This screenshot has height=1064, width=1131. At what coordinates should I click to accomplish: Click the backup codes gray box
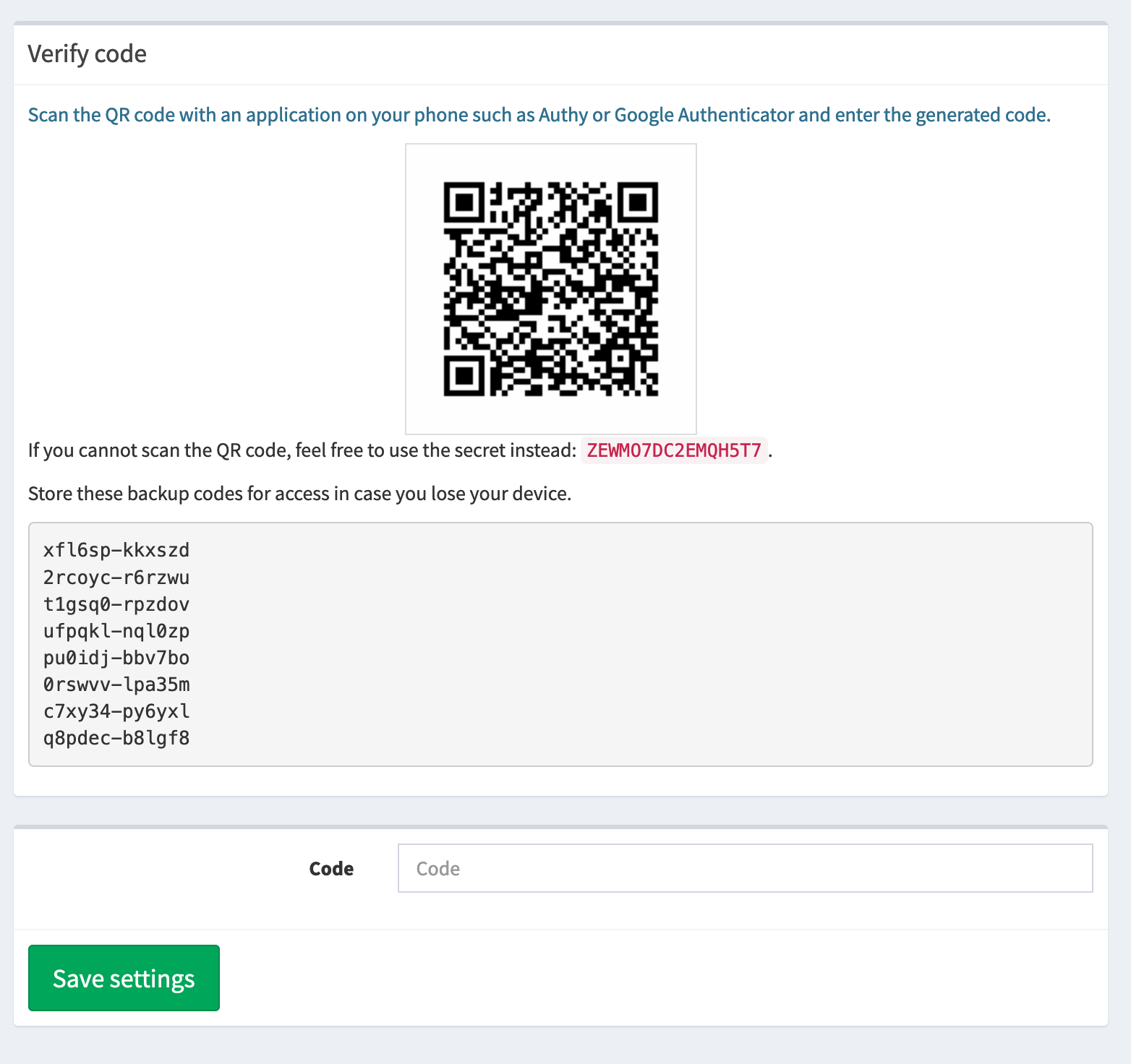pyautogui.click(x=562, y=643)
